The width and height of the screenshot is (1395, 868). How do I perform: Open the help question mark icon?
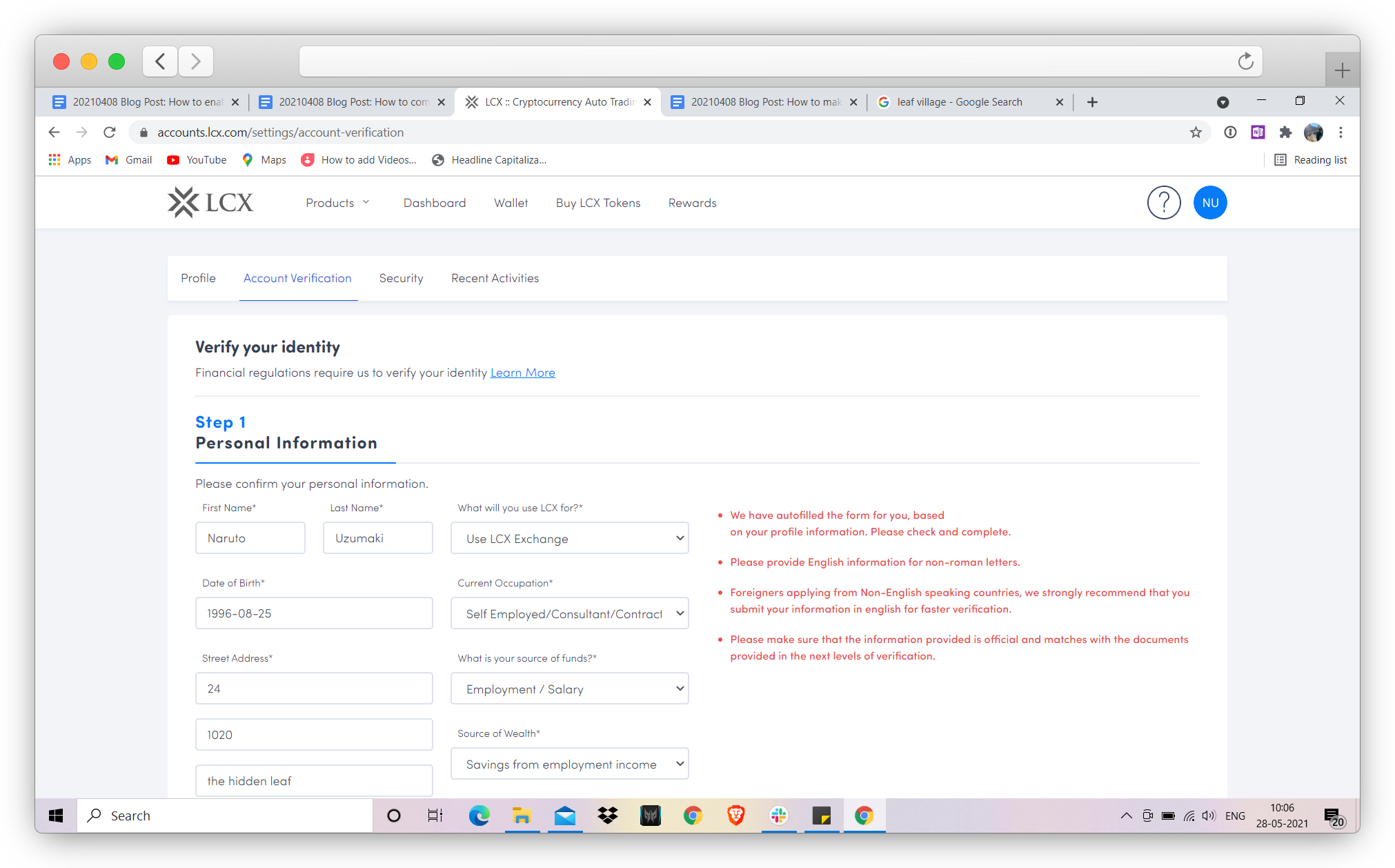1163,203
